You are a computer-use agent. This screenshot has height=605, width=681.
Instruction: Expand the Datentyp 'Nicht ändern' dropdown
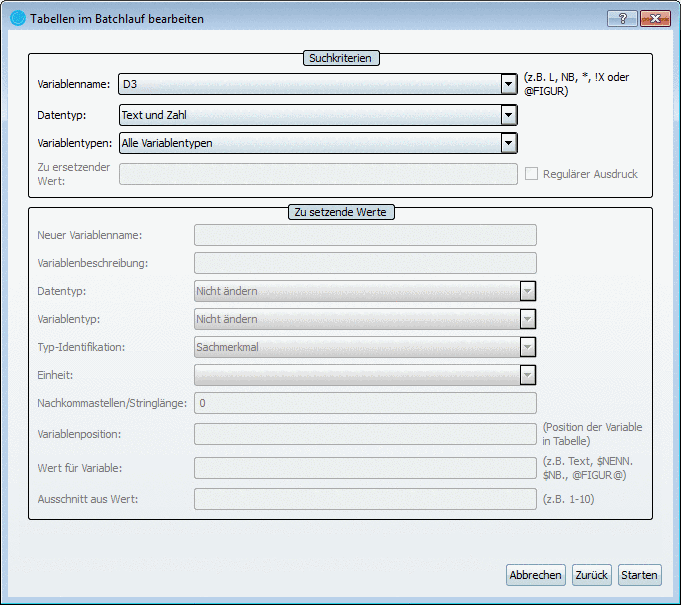click(528, 291)
